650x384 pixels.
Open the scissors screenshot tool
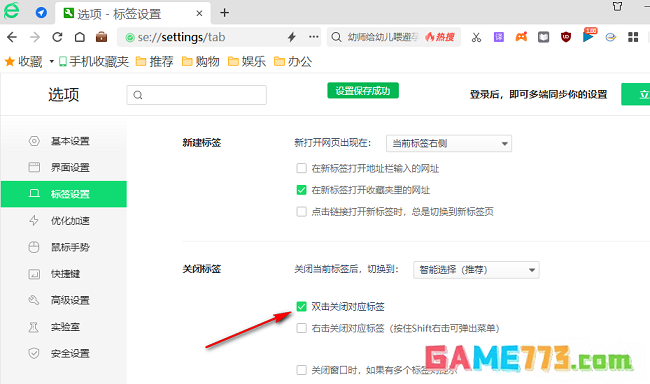[476, 37]
